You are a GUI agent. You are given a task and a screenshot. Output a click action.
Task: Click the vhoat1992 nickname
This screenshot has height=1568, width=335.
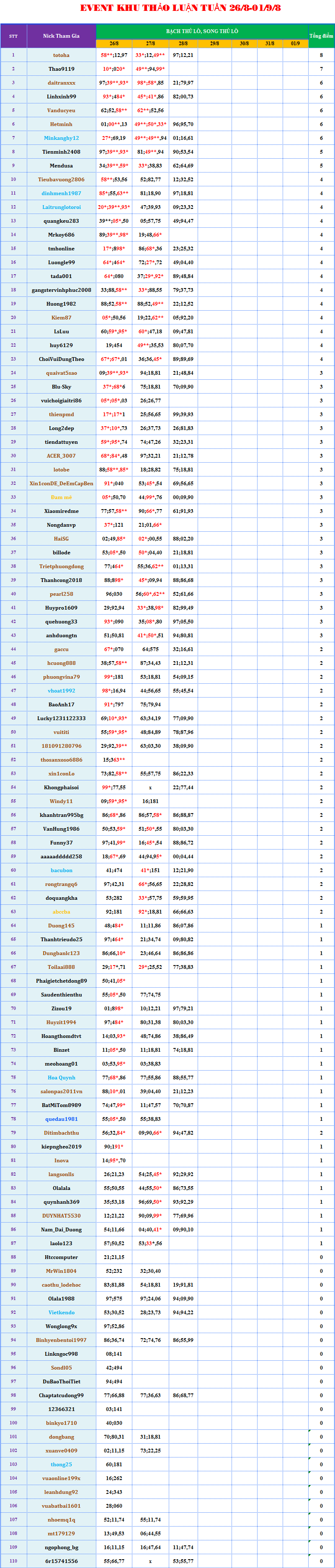point(62,691)
